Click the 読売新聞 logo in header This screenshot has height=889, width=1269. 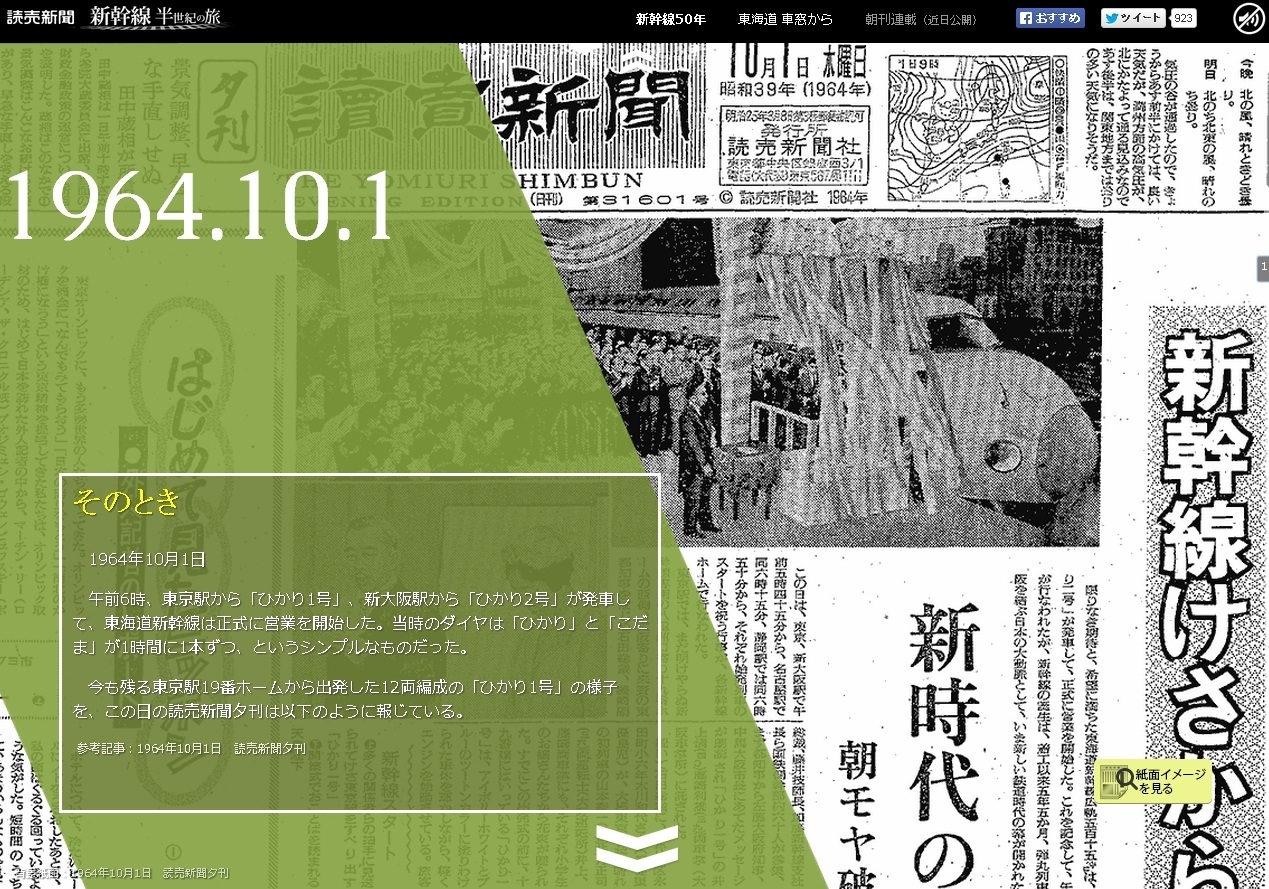[40, 17]
